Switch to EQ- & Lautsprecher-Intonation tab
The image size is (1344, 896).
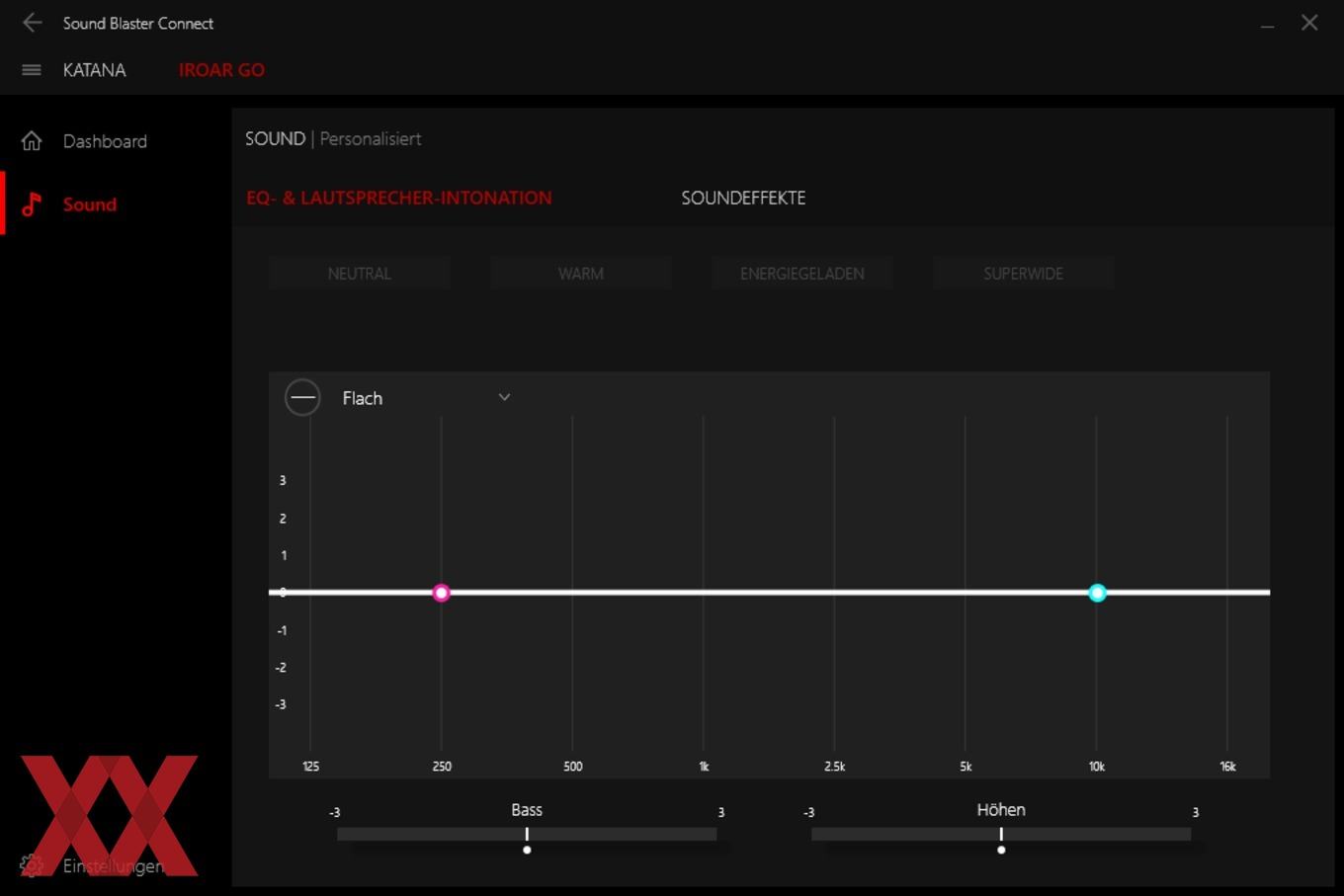[x=399, y=198]
